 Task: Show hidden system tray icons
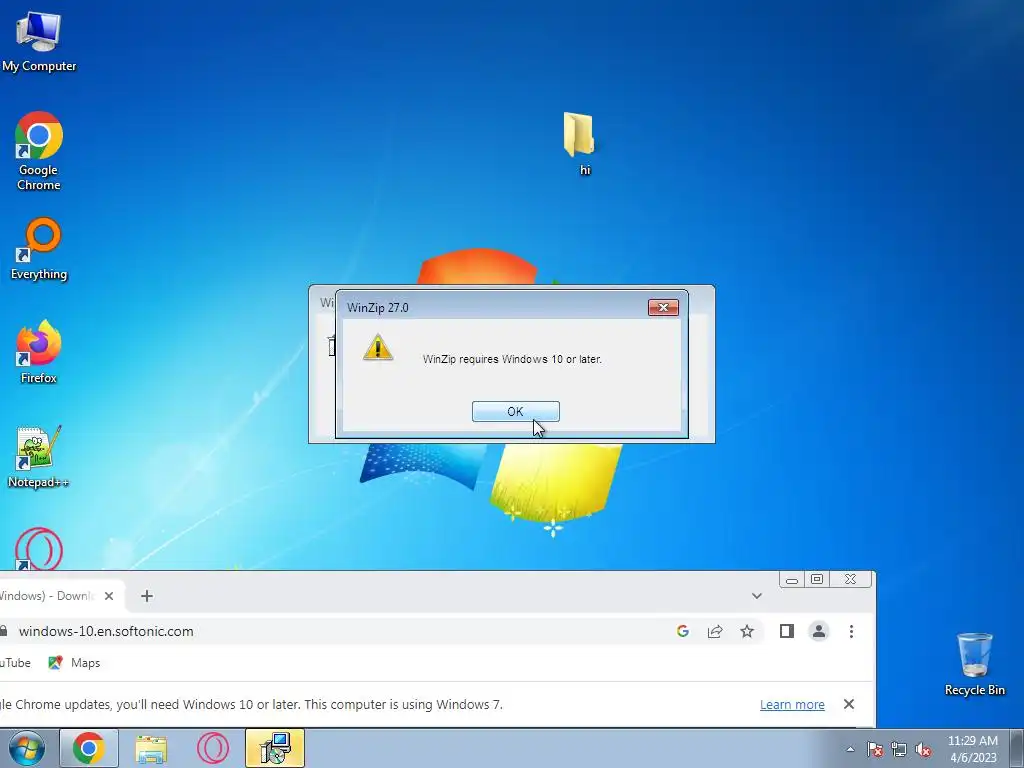point(850,750)
